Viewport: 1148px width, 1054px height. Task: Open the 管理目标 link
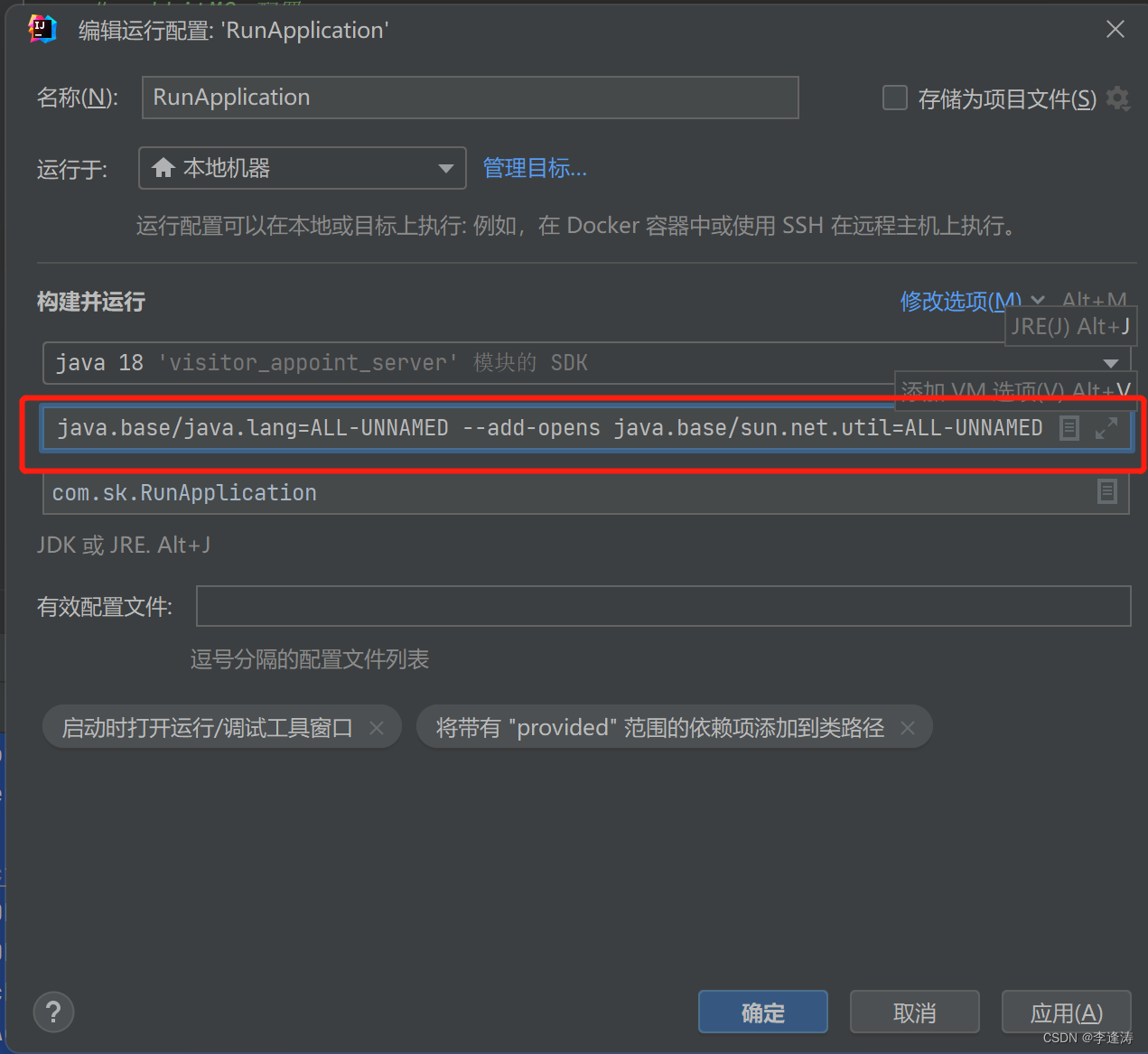(x=535, y=167)
